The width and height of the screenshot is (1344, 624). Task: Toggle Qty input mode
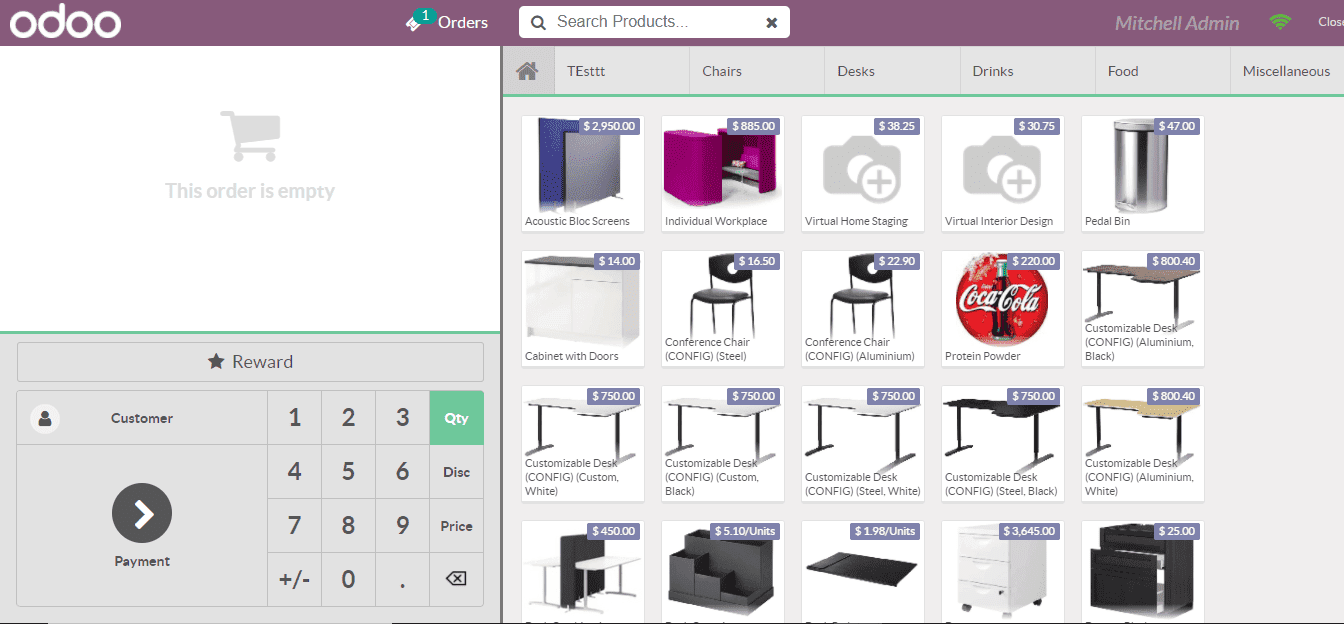pos(456,417)
